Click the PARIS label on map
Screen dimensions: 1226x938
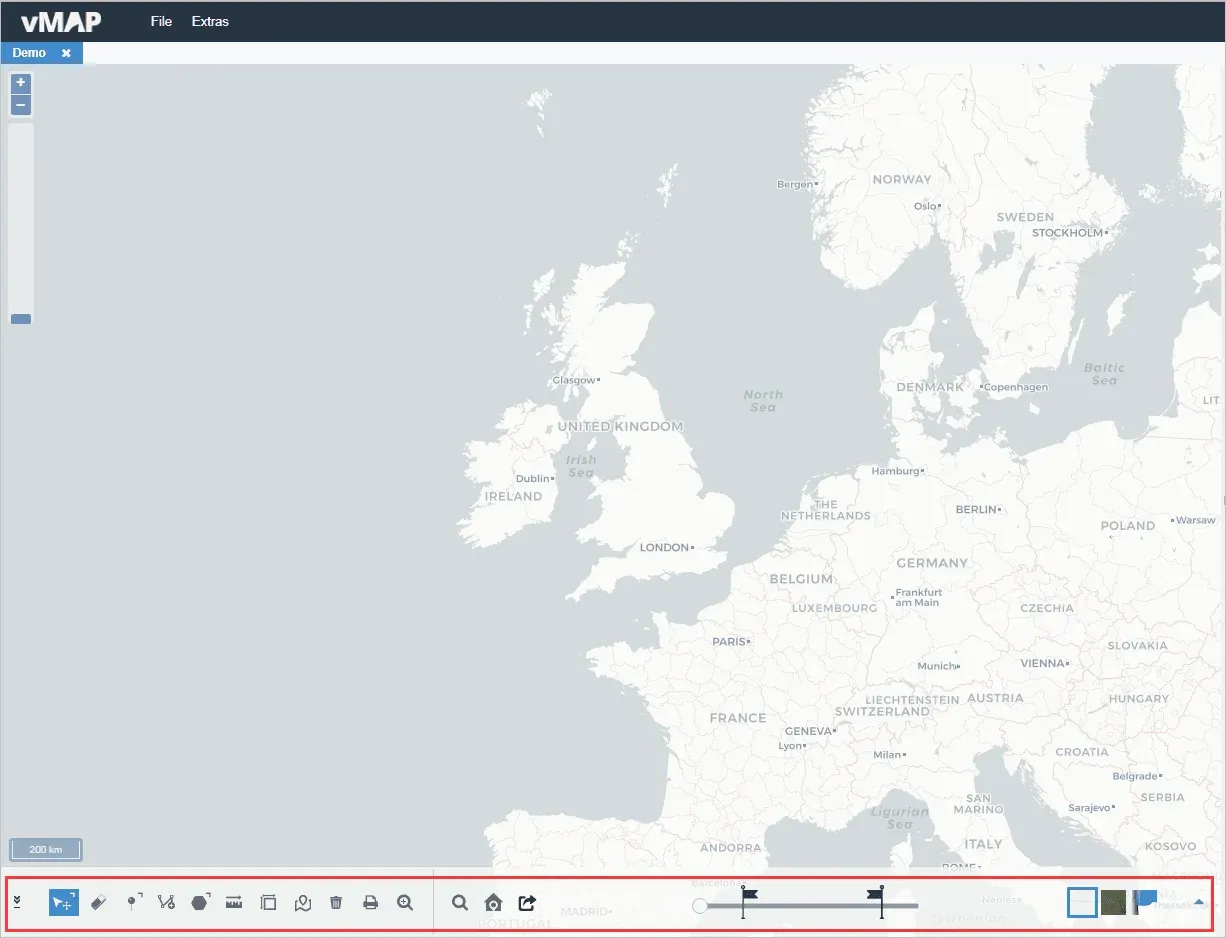pyautogui.click(x=728, y=642)
